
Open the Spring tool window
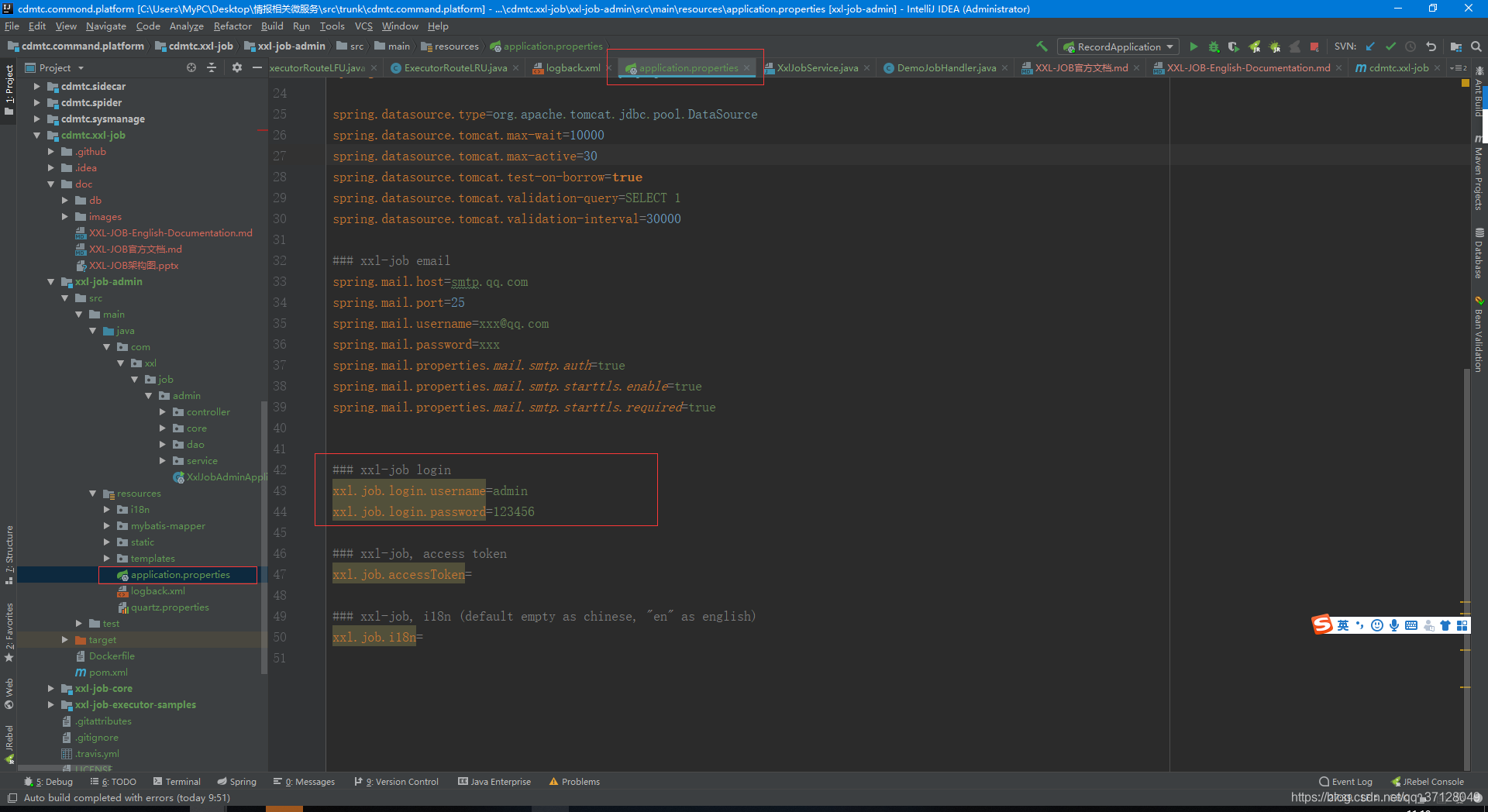pos(236,782)
